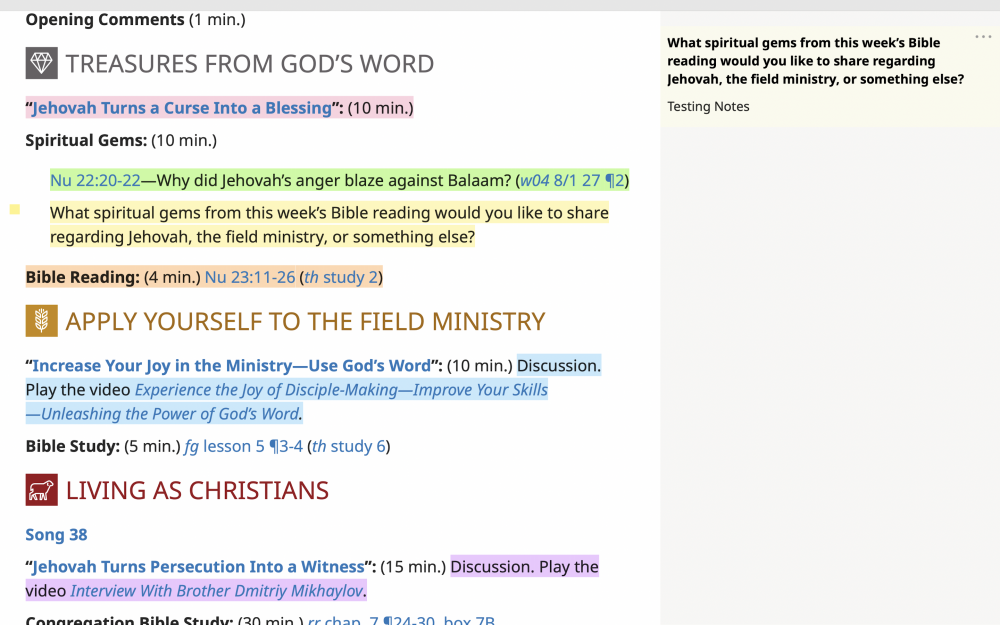Image resolution: width=1000 pixels, height=625 pixels.
Task: Click the "Testing Notes" note text
Action: (708, 107)
